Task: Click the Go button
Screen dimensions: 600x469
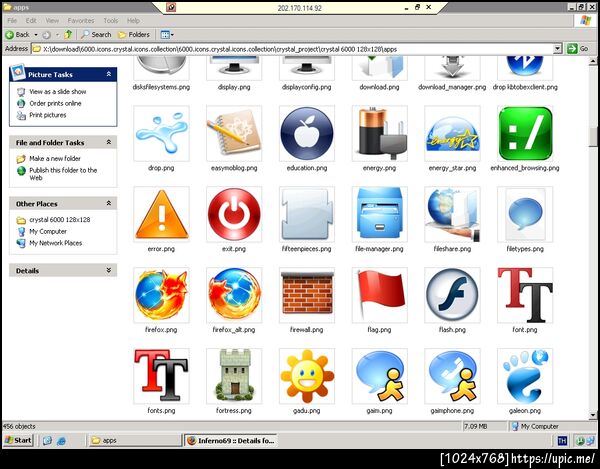Action: coord(578,49)
